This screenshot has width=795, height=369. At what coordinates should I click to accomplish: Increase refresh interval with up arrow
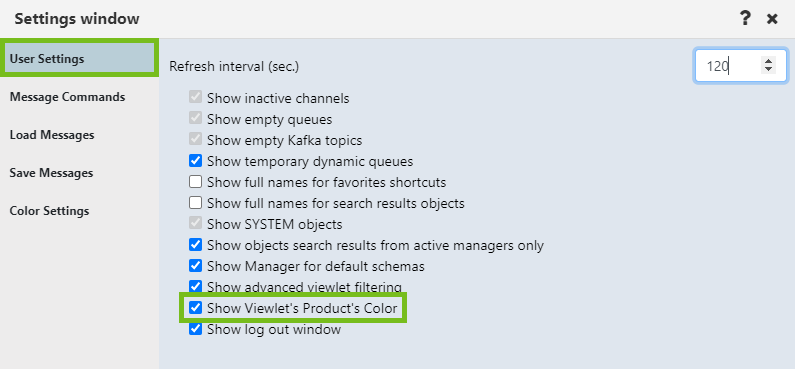769,61
